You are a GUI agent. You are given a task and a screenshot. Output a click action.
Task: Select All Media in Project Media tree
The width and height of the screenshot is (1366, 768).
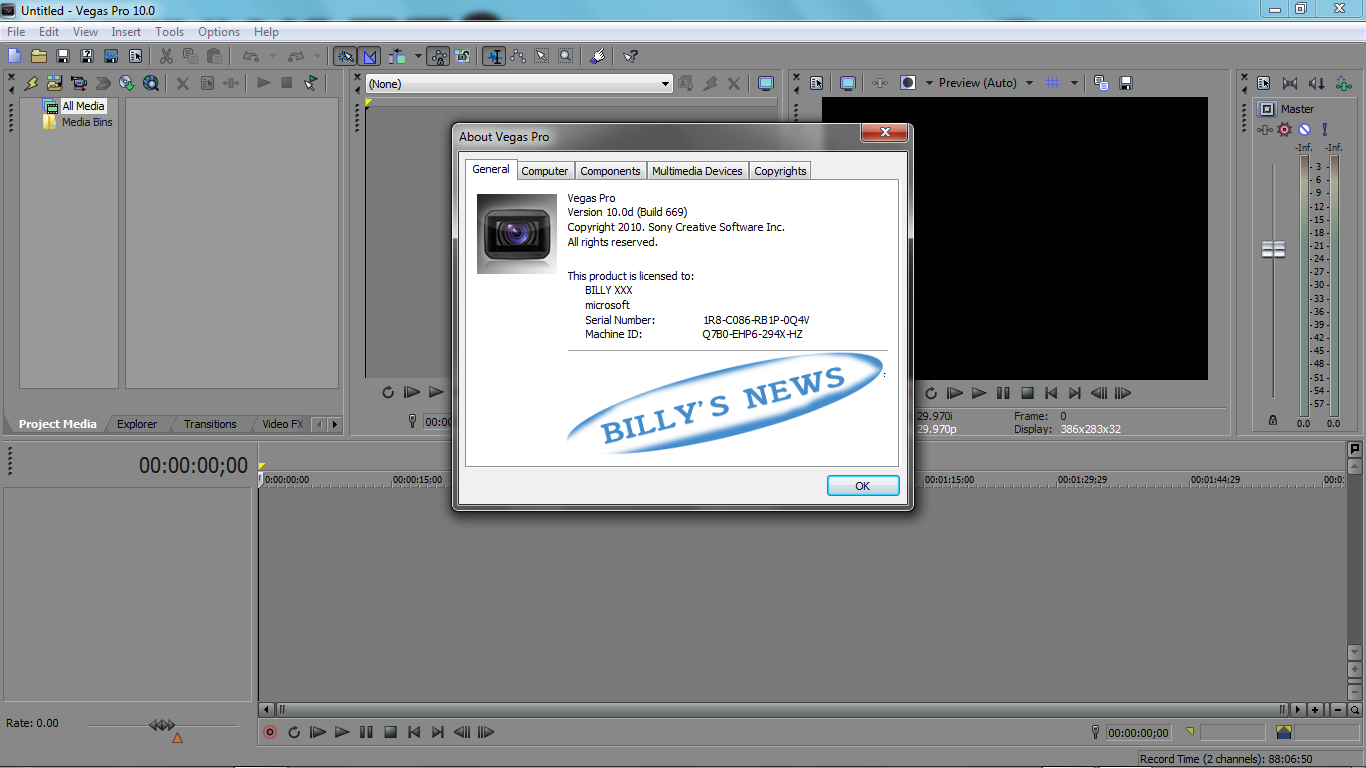click(x=83, y=106)
